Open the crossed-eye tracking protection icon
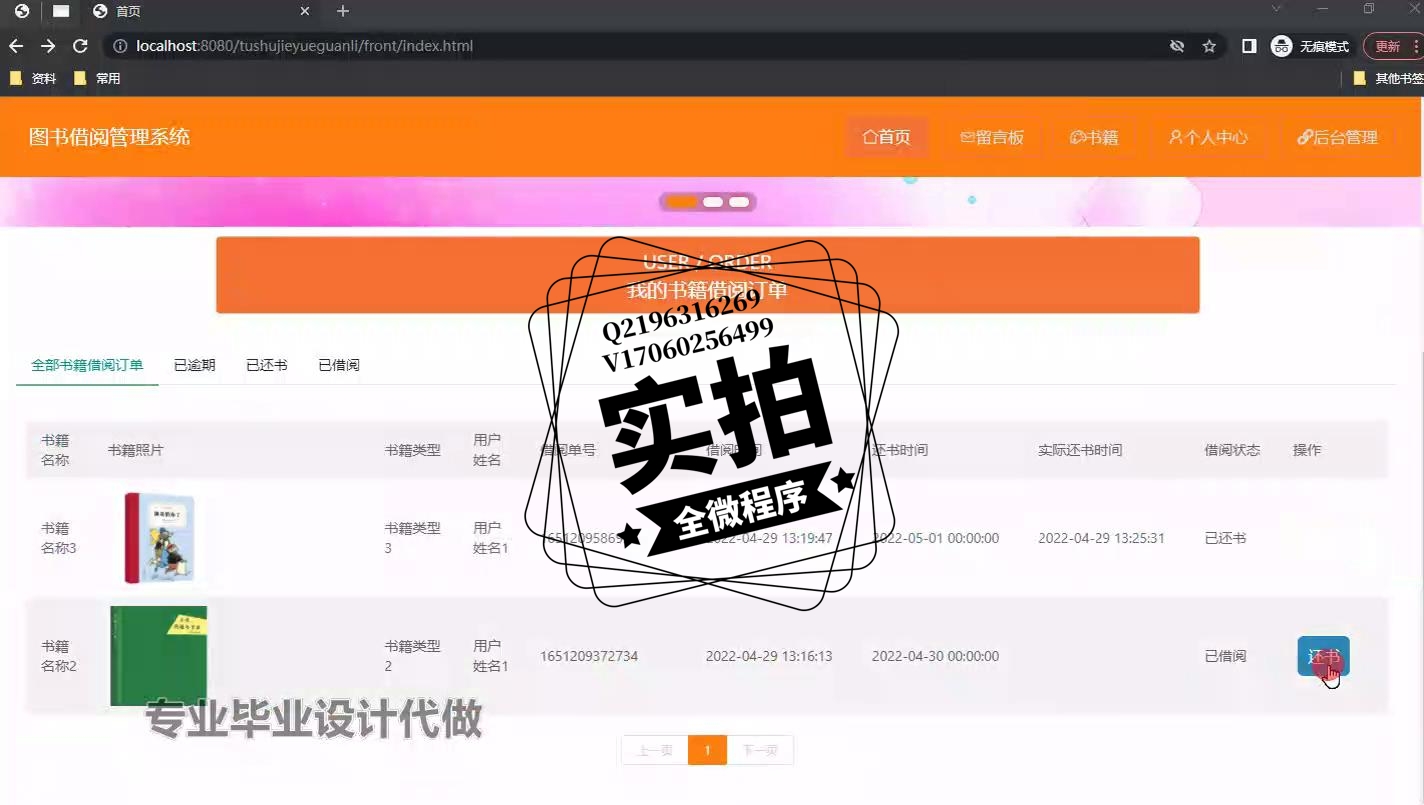 pyautogui.click(x=1177, y=46)
